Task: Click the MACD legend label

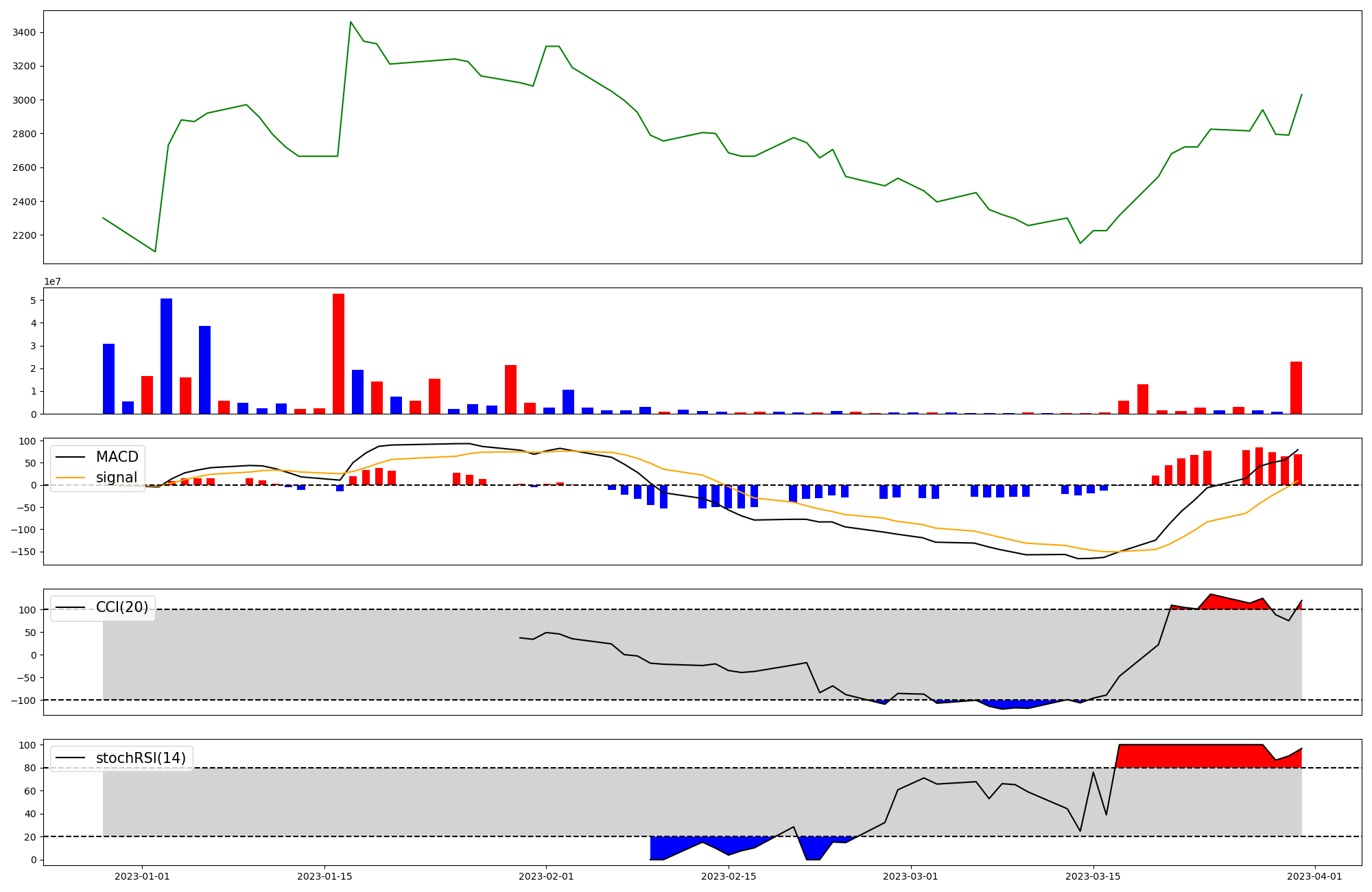Action: 117,457
